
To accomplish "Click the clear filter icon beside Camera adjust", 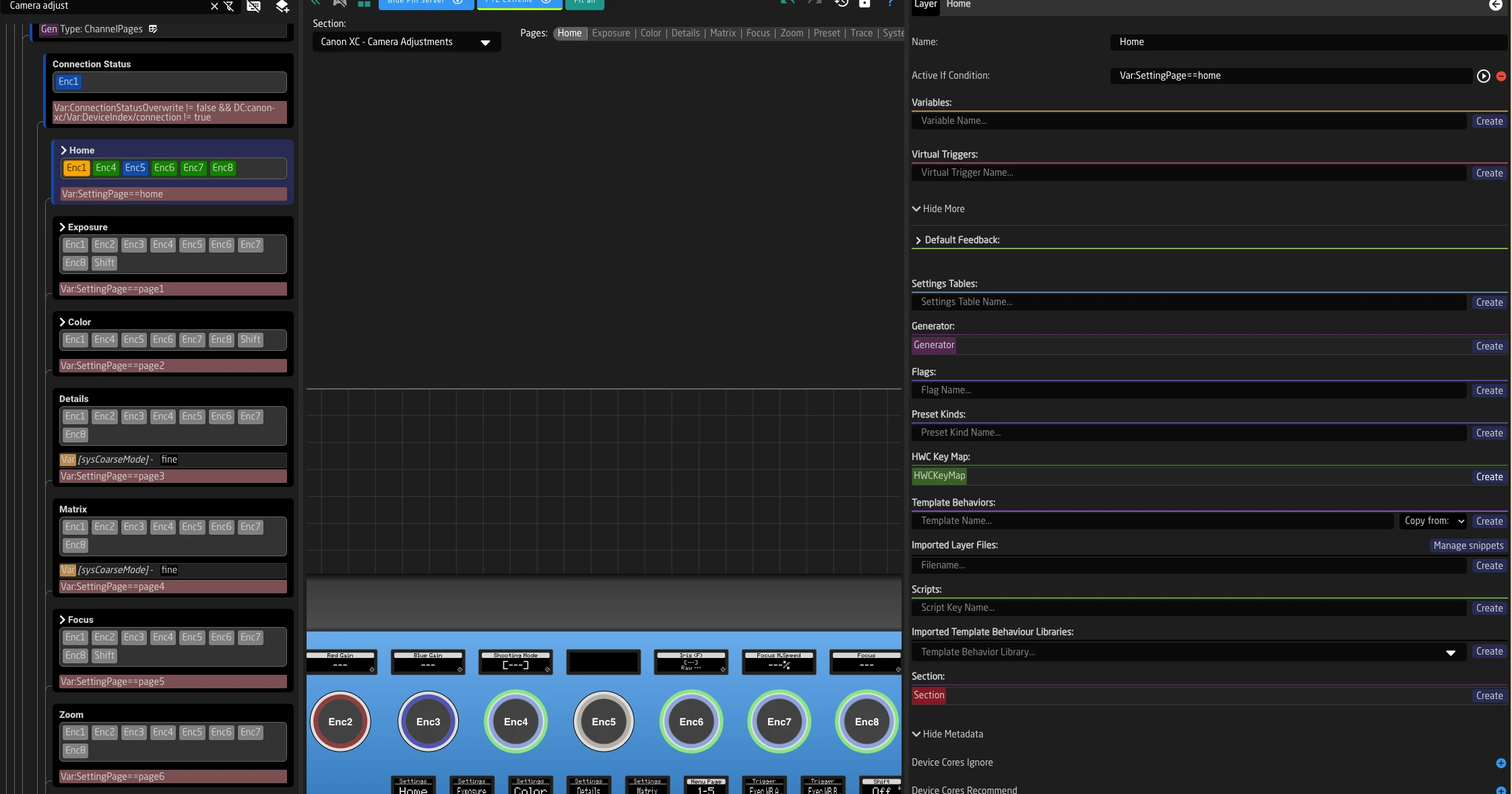I will coord(230,6).
